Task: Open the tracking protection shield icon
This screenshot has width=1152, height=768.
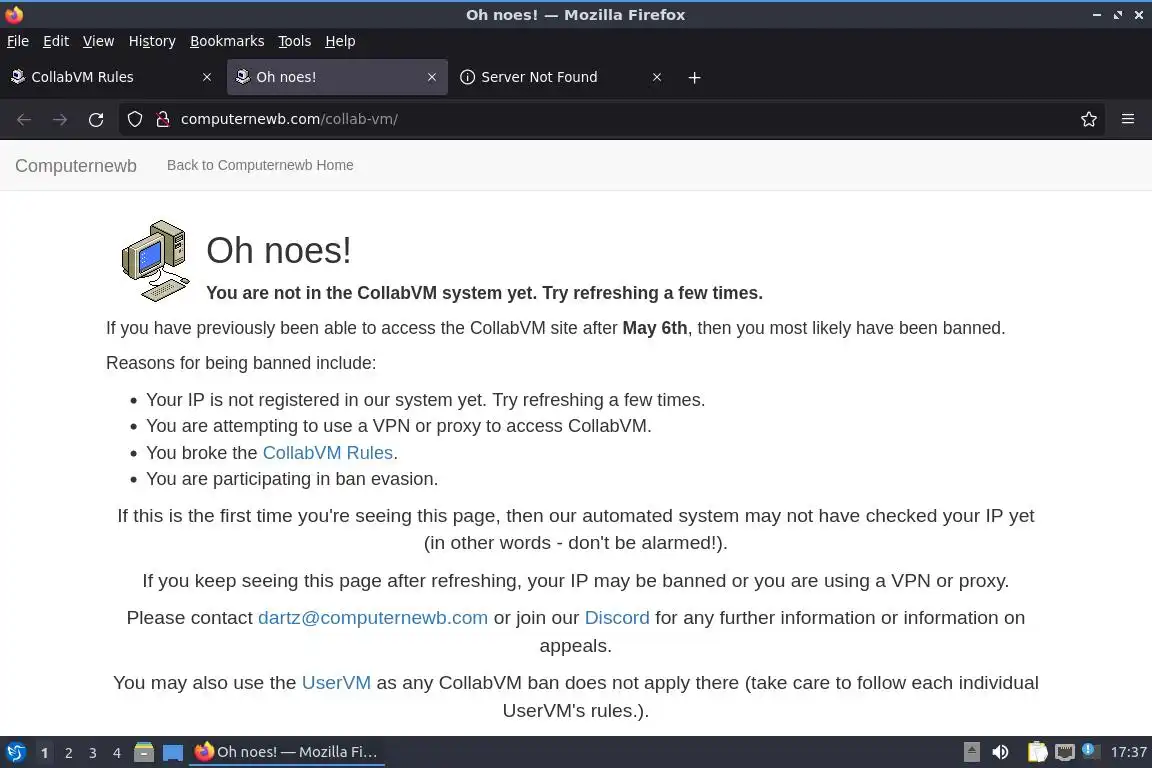Action: click(x=134, y=119)
